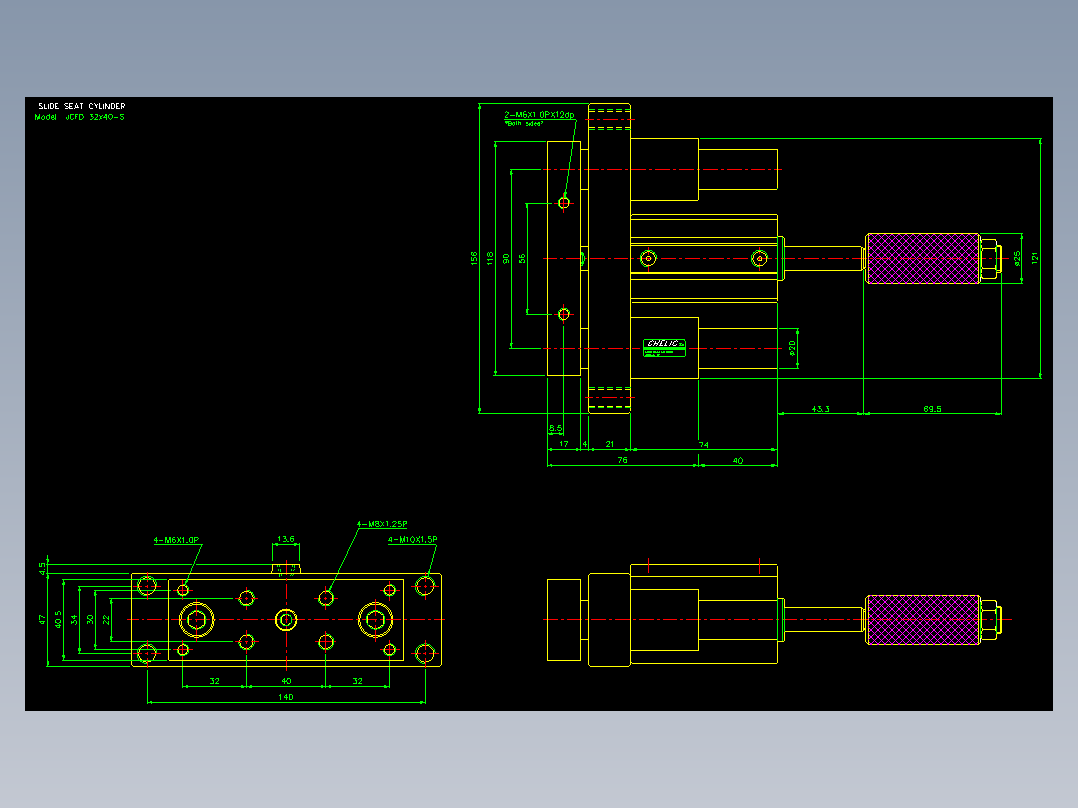Click the 118 dimension value
The height and width of the screenshot is (808, 1078).
[490, 258]
